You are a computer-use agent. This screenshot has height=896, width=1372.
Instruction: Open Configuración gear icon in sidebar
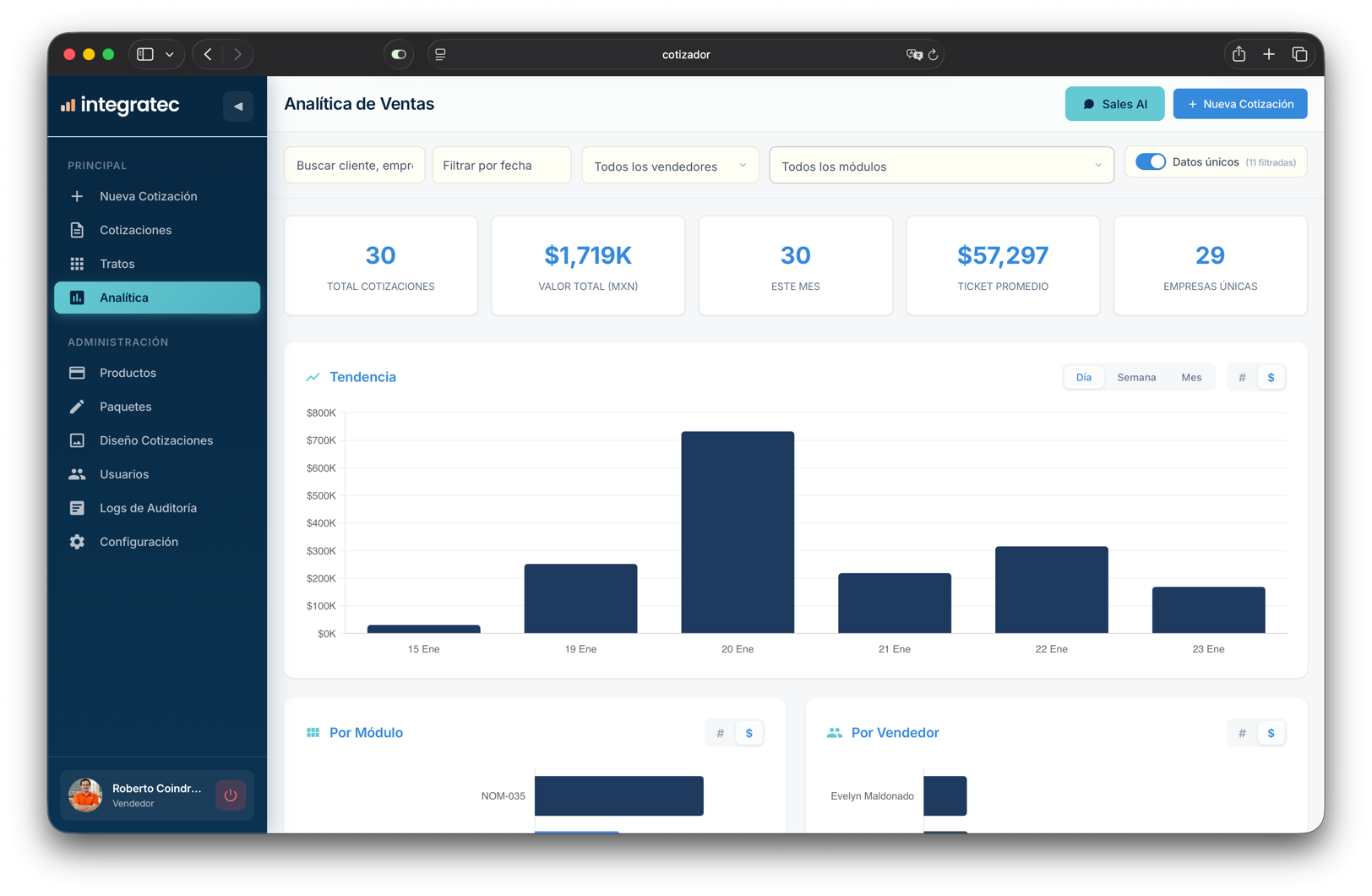(77, 542)
